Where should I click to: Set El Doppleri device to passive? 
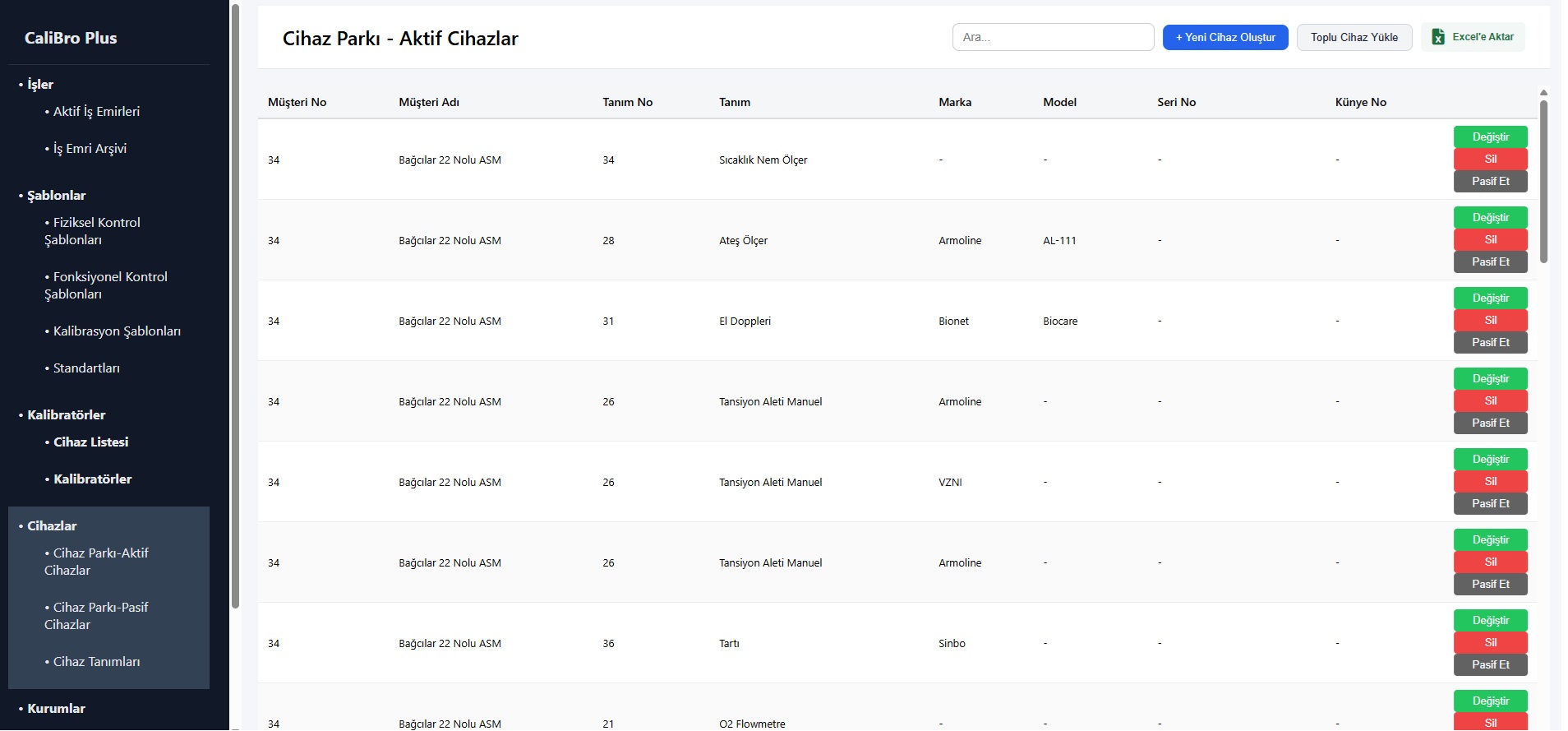point(1490,343)
